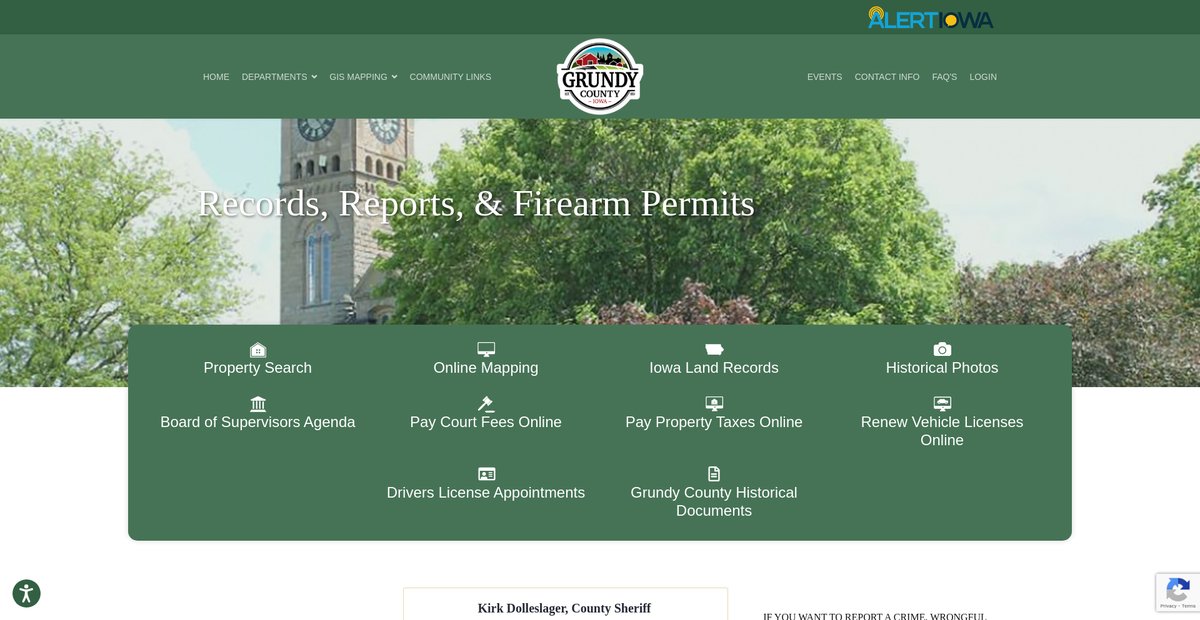Image resolution: width=1200 pixels, height=620 pixels.
Task: Click the ID card icon for Drivers License
Action: click(x=486, y=474)
